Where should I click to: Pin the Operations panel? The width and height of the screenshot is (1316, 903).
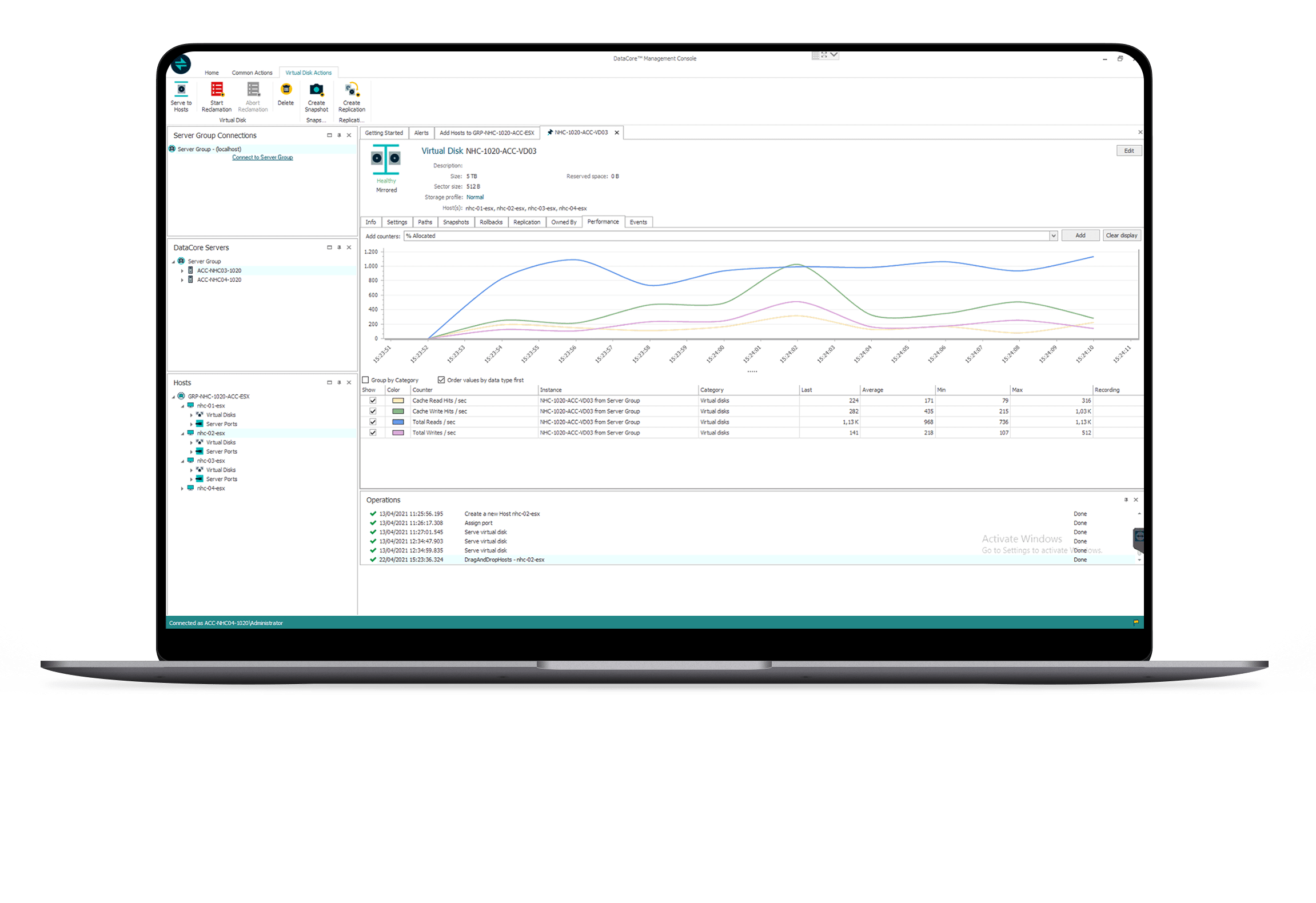(1126, 500)
